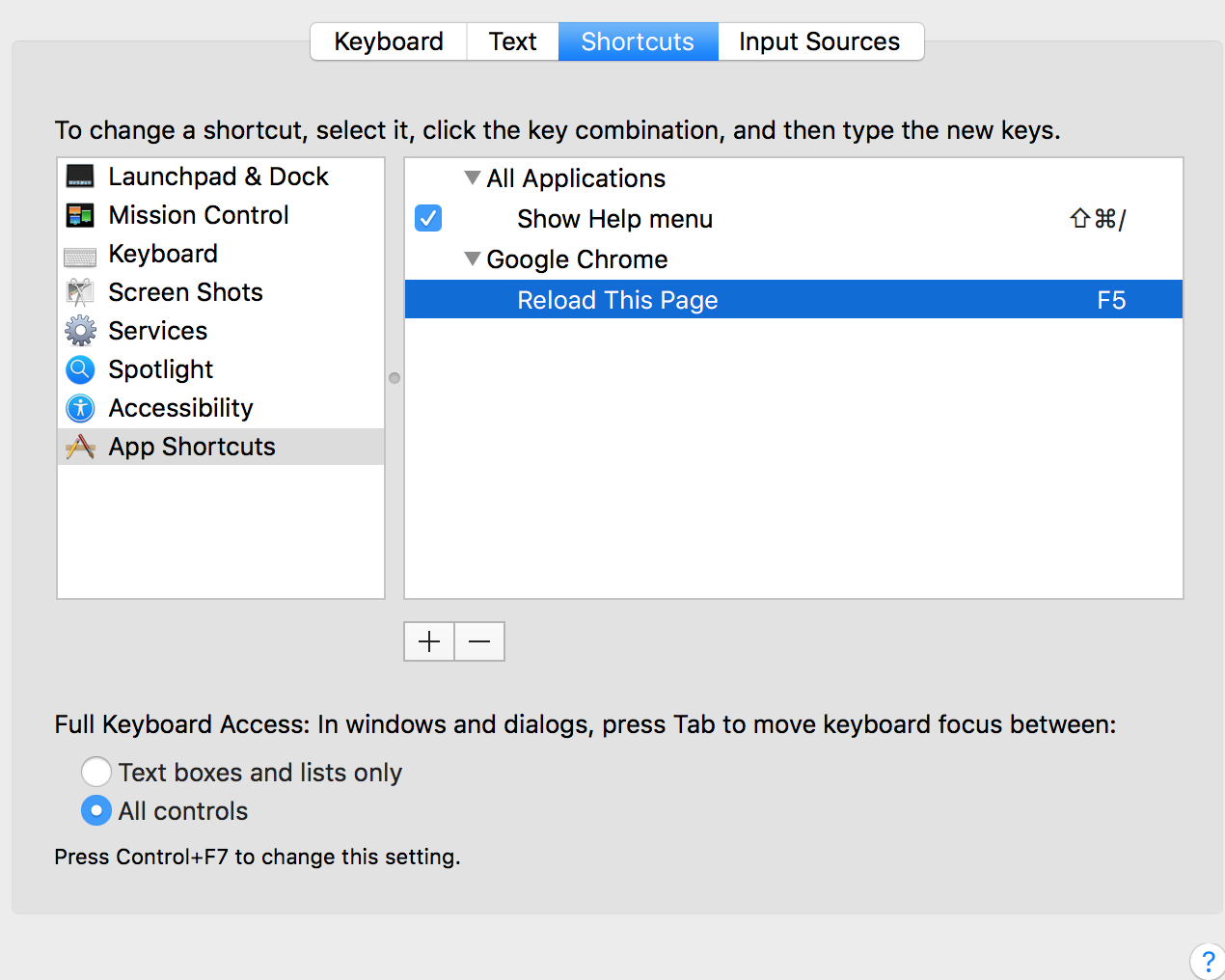This screenshot has height=980, width=1225.
Task: Click the Launchpad & Dock icon
Action: 80,177
